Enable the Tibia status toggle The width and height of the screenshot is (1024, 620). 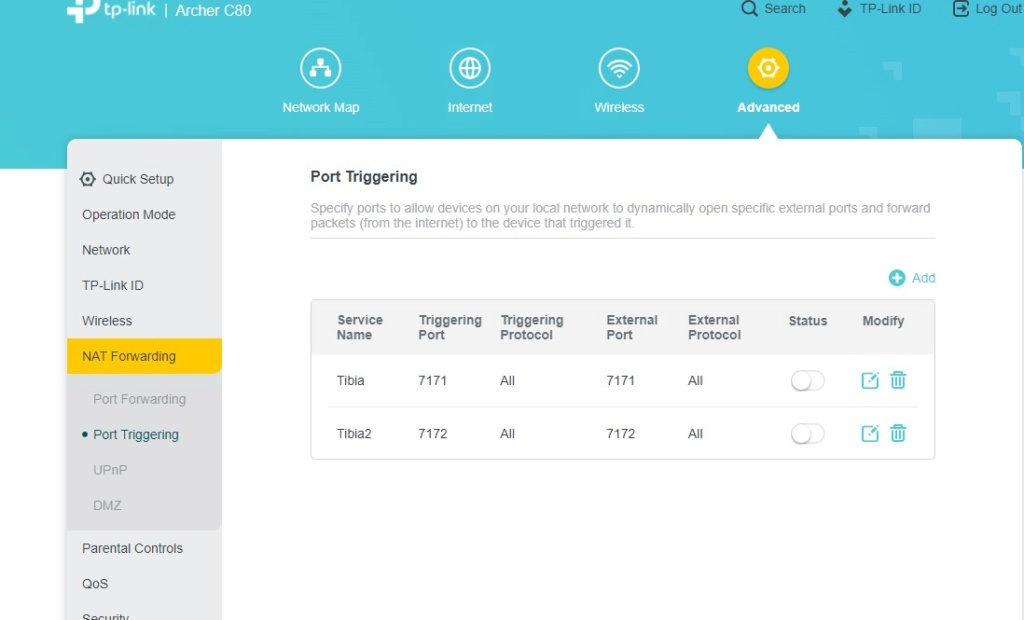pos(807,380)
